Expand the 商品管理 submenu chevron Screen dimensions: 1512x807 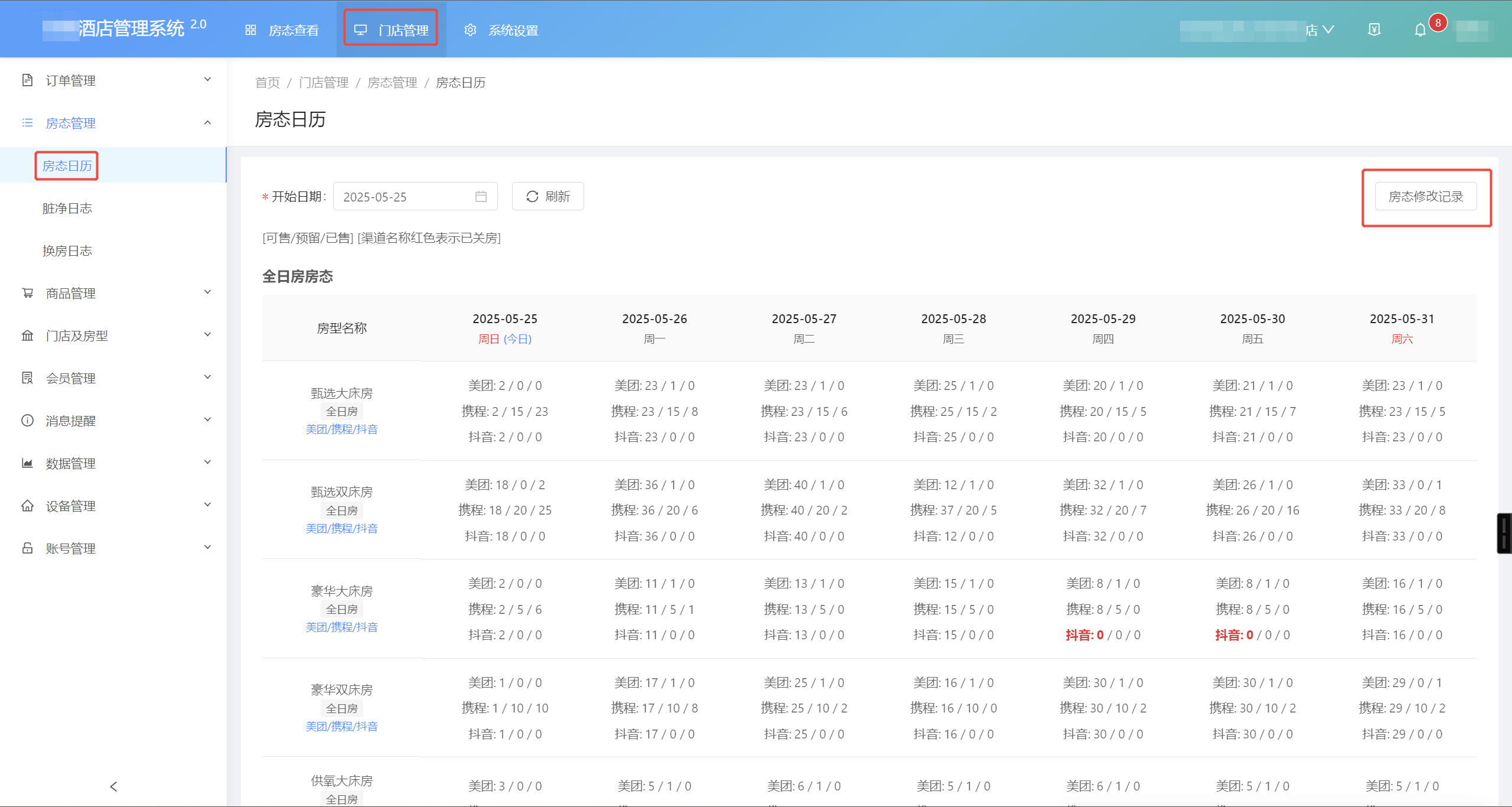207,292
